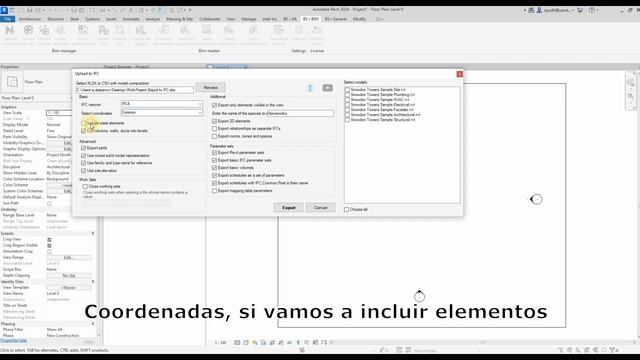This screenshot has width=640, height=360.
Task: Click the floor plan type thumbnail in Properties
Action: [x=12, y=82]
